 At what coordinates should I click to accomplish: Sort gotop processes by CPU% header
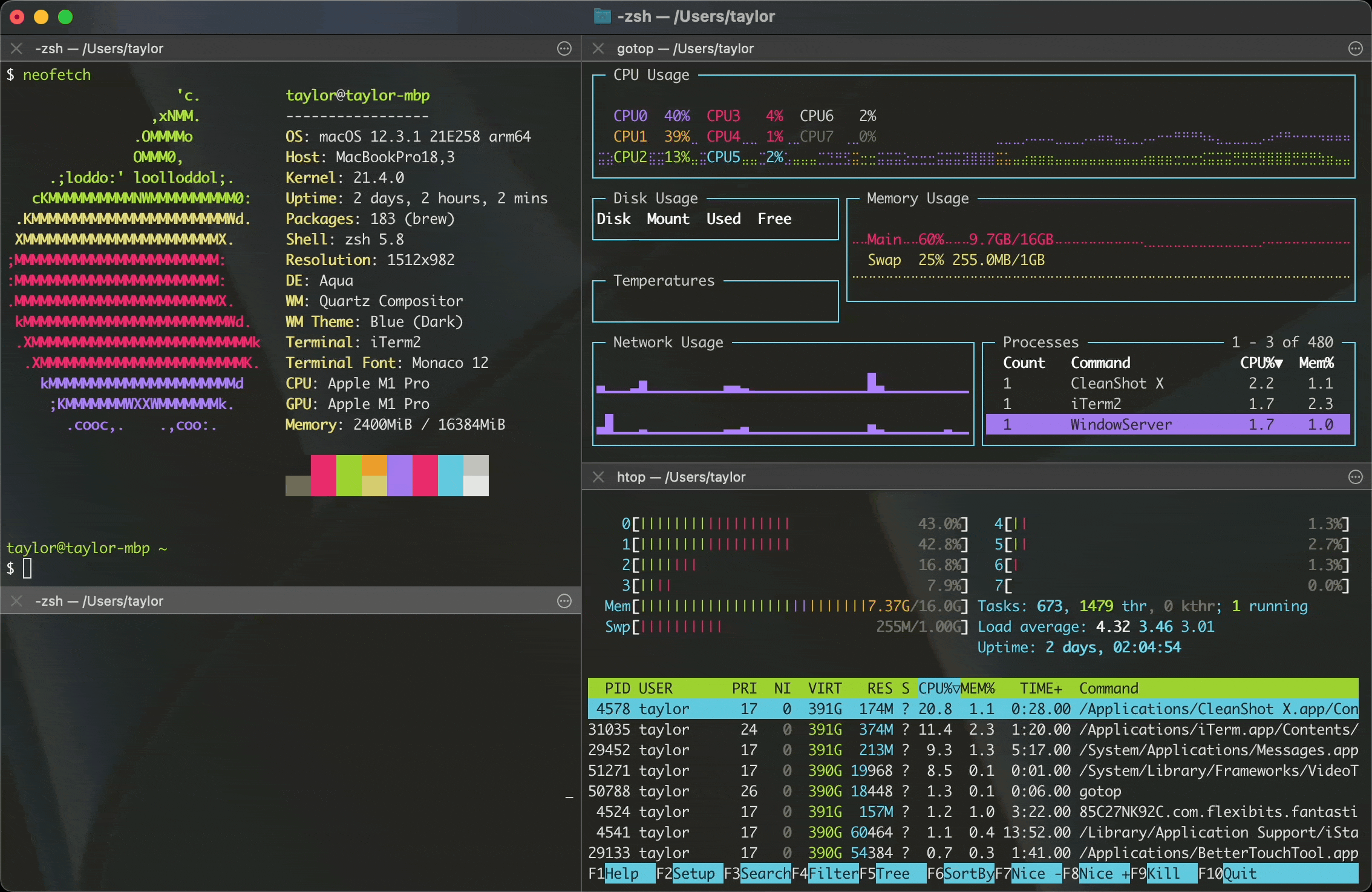click(1261, 362)
